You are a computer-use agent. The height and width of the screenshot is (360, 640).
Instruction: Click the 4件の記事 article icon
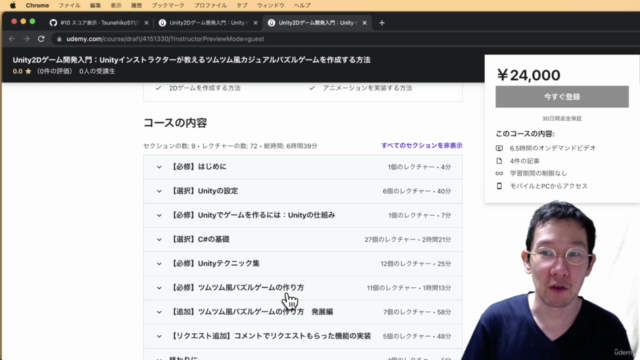pos(499,161)
